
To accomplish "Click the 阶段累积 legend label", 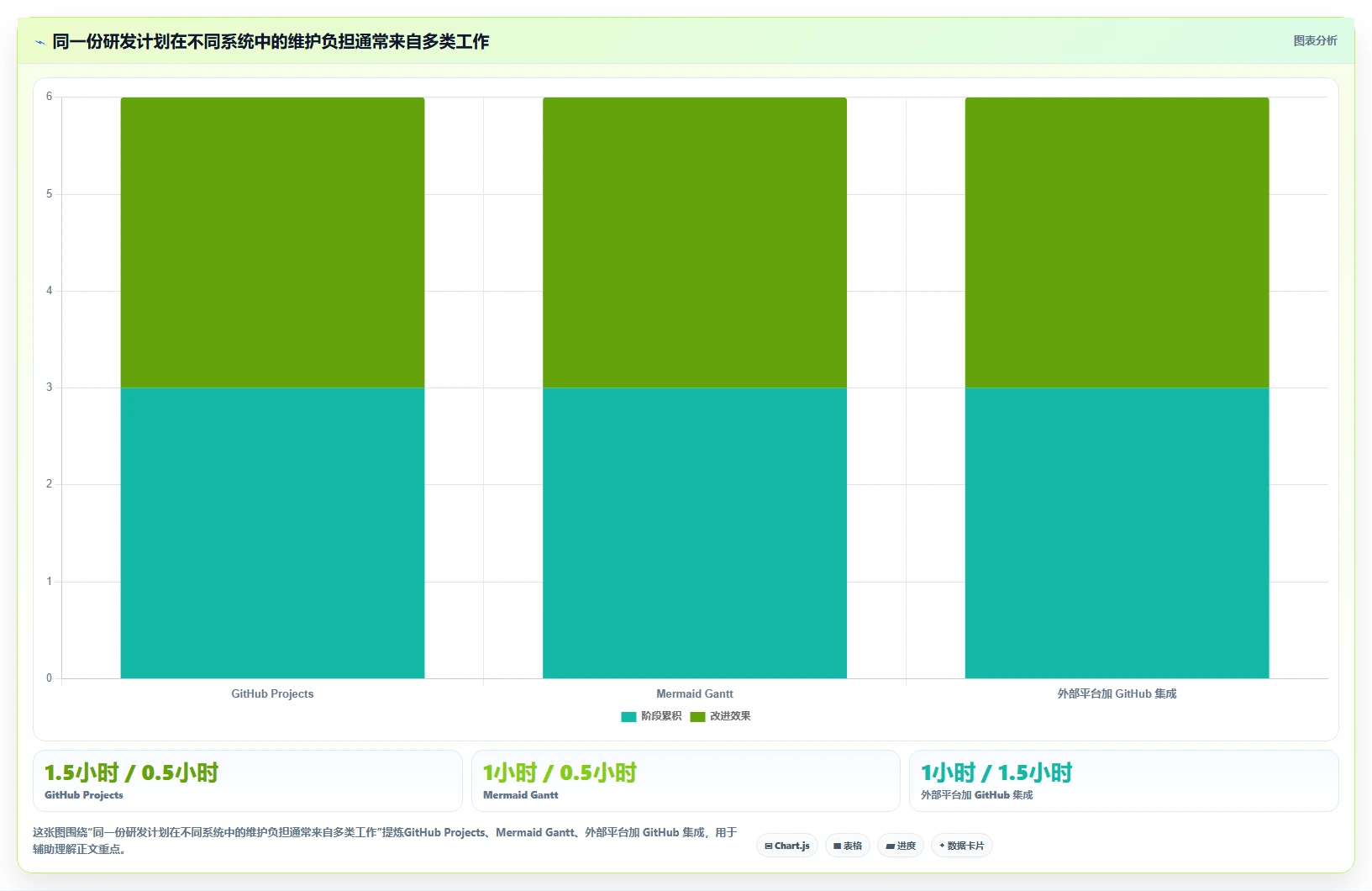I will tap(661, 716).
